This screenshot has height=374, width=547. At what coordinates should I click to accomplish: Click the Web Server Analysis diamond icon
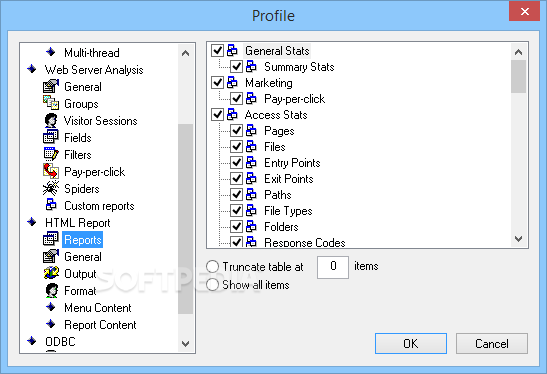(x=32, y=69)
